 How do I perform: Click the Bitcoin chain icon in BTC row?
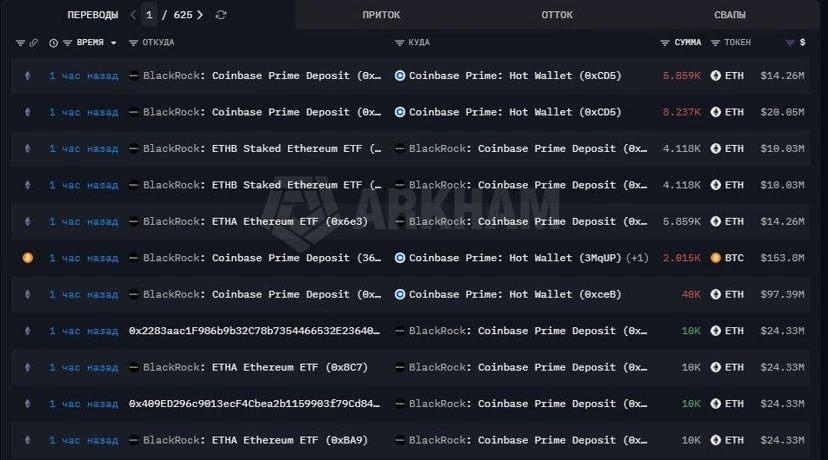click(x=28, y=258)
